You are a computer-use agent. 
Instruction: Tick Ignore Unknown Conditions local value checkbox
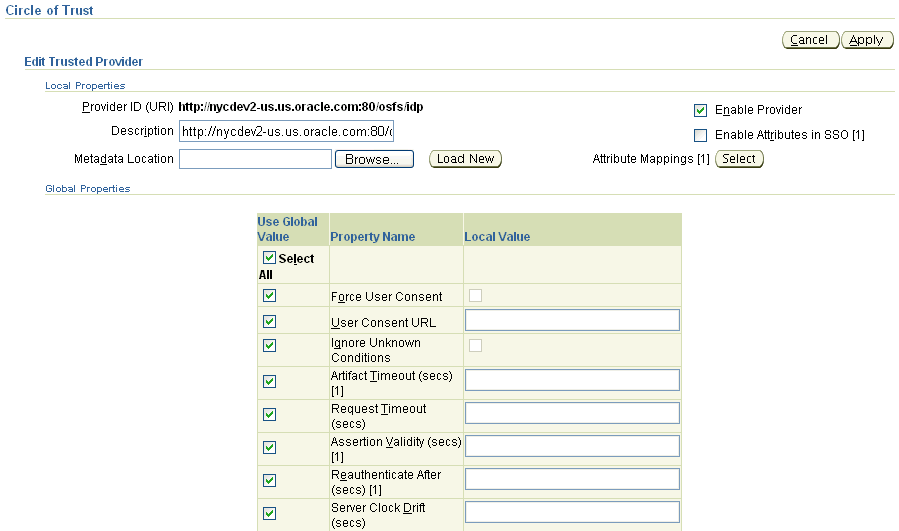475,345
